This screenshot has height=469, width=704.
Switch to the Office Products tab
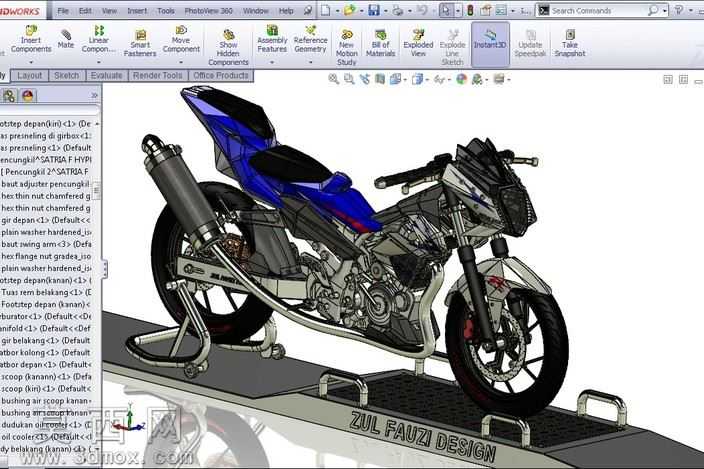tap(221, 75)
